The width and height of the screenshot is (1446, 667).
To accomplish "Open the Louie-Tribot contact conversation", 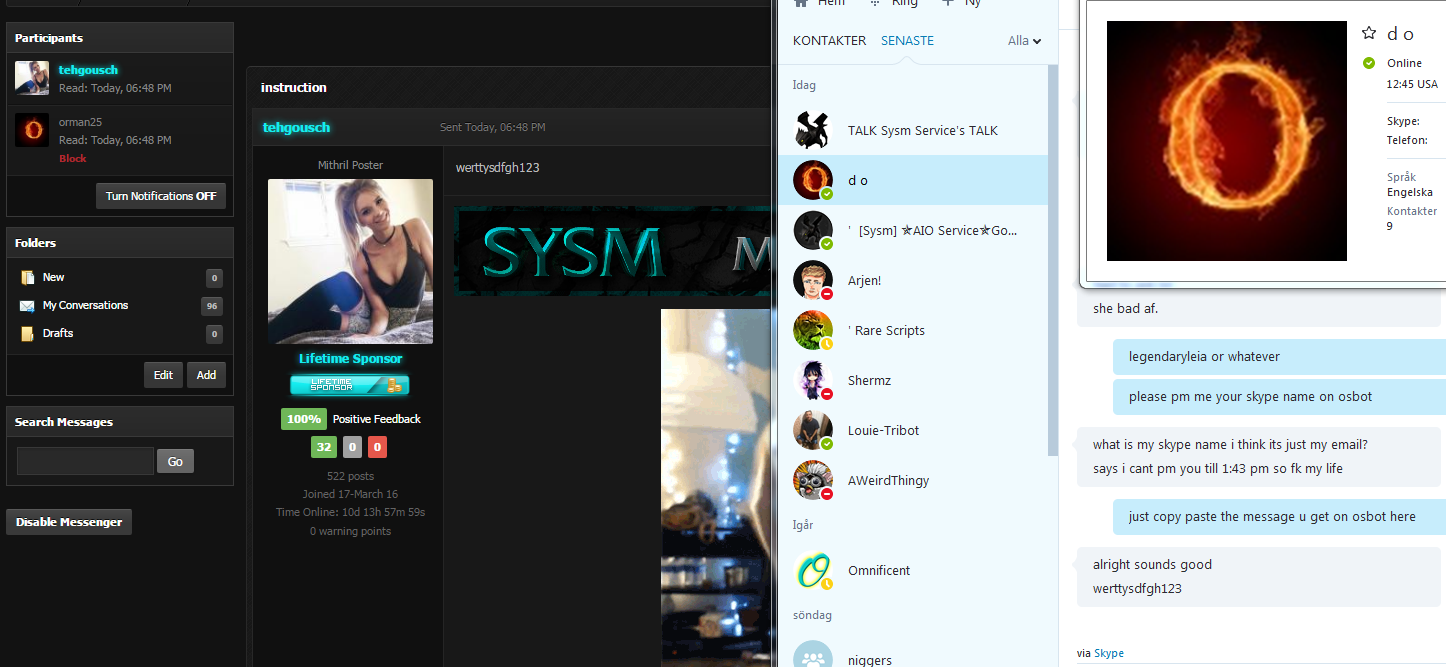I will [x=912, y=430].
